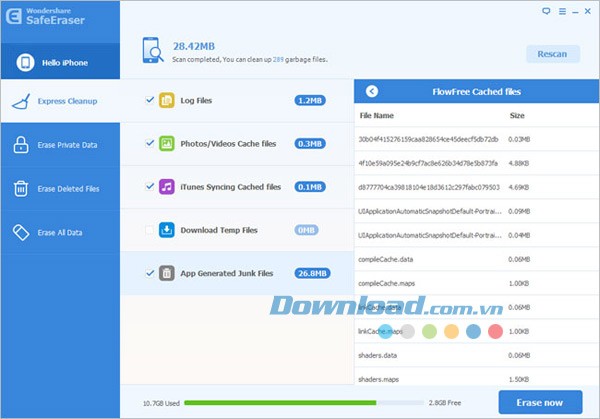Click the 0.1MB iTunes size badge
The image size is (600, 419).
click(310, 187)
